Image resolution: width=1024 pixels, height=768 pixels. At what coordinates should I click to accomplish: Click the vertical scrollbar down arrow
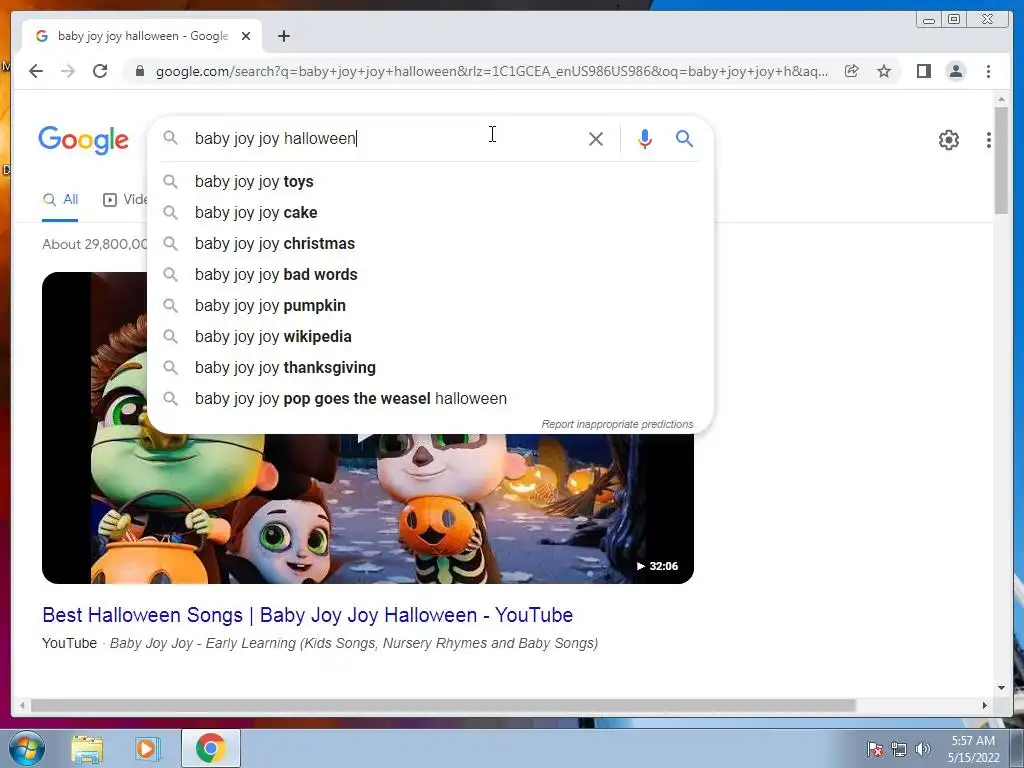(1001, 688)
